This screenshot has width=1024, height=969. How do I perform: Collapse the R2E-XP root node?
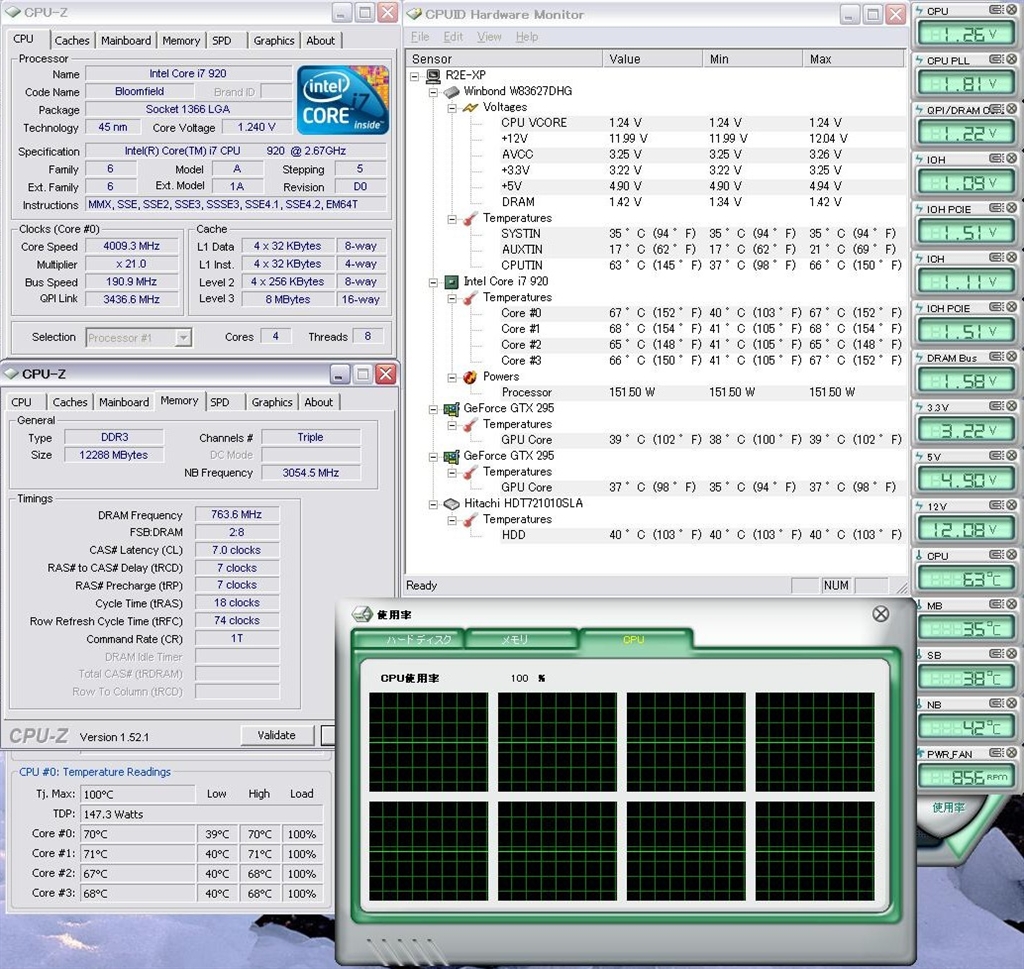point(416,75)
